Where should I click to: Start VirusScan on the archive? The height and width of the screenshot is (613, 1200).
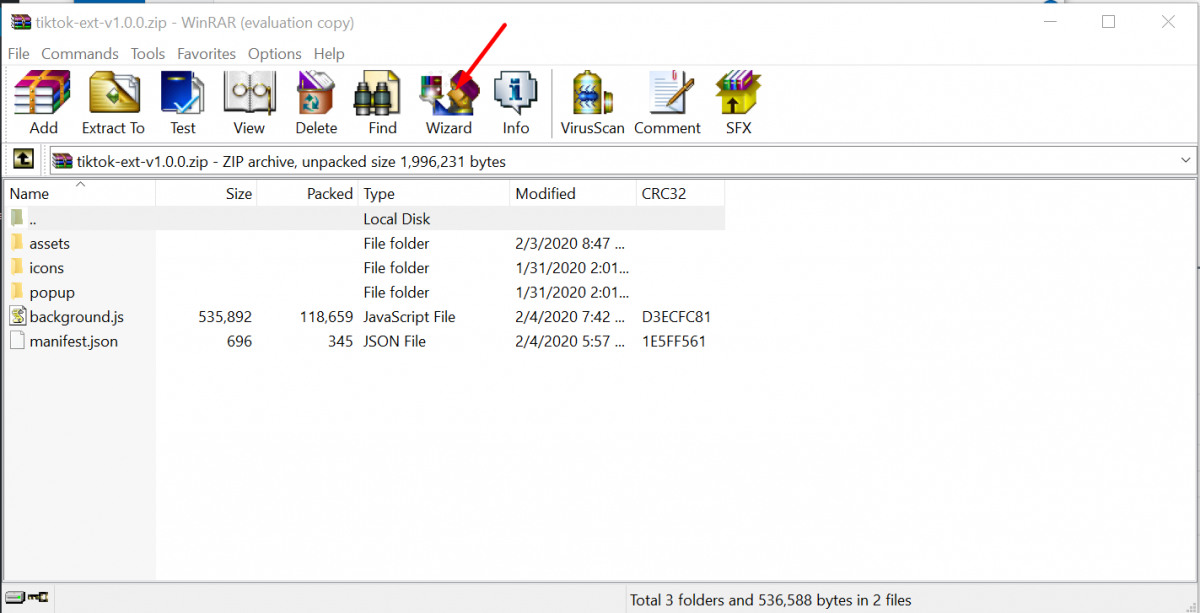[x=593, y=103]
